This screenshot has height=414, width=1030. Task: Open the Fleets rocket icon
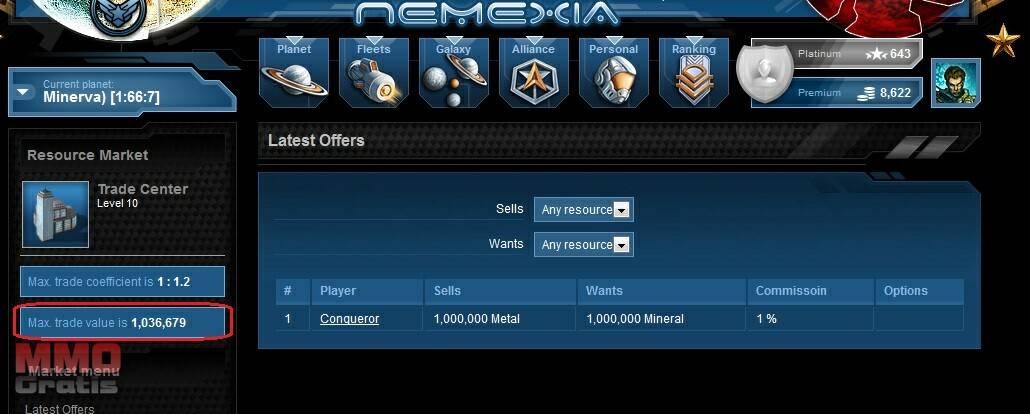pos(374,72)
